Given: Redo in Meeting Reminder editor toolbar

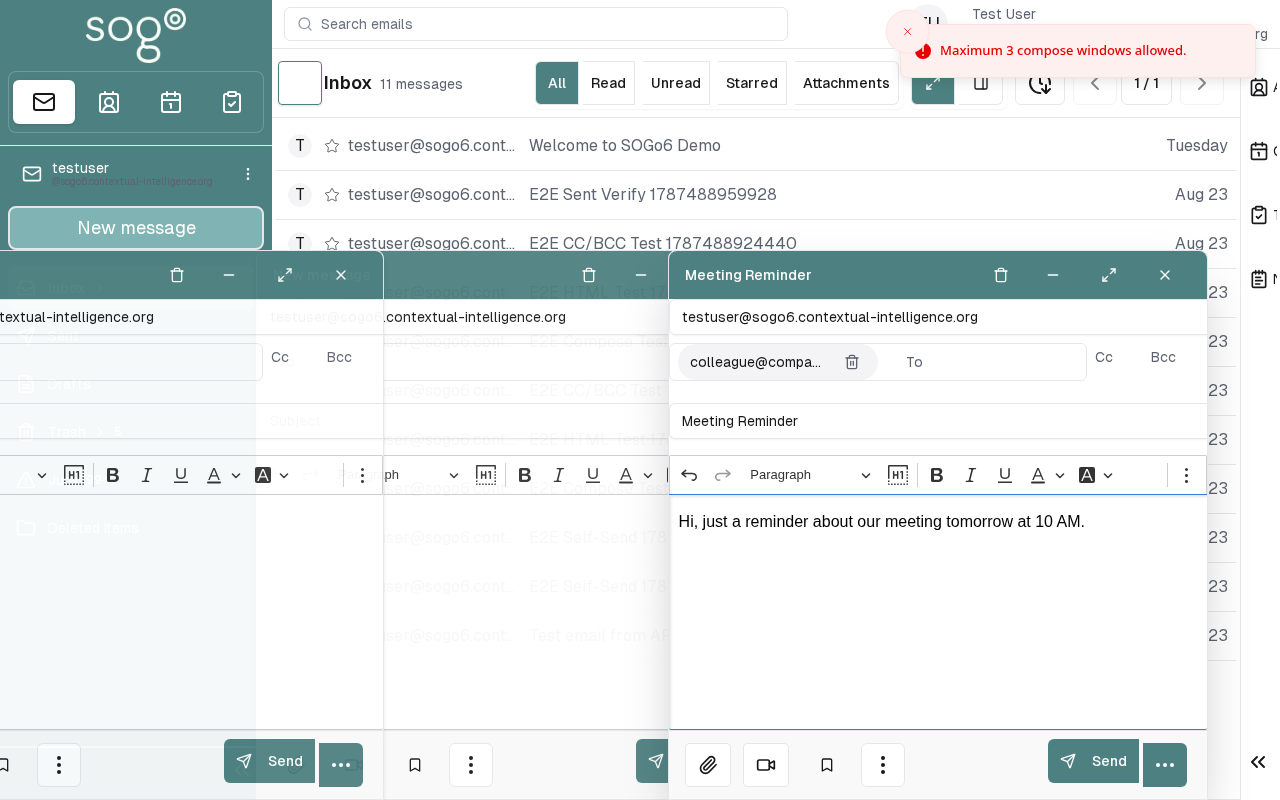Looking at the screenshot, I should click(x=723, y=475).
